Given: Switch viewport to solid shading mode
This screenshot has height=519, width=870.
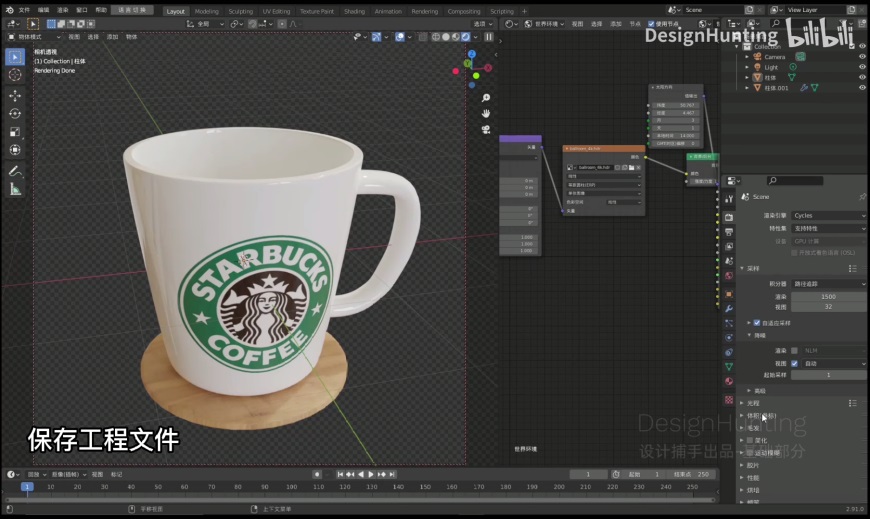Looking at the screenshot, I should pyautogui.click(x=446, y=37).
